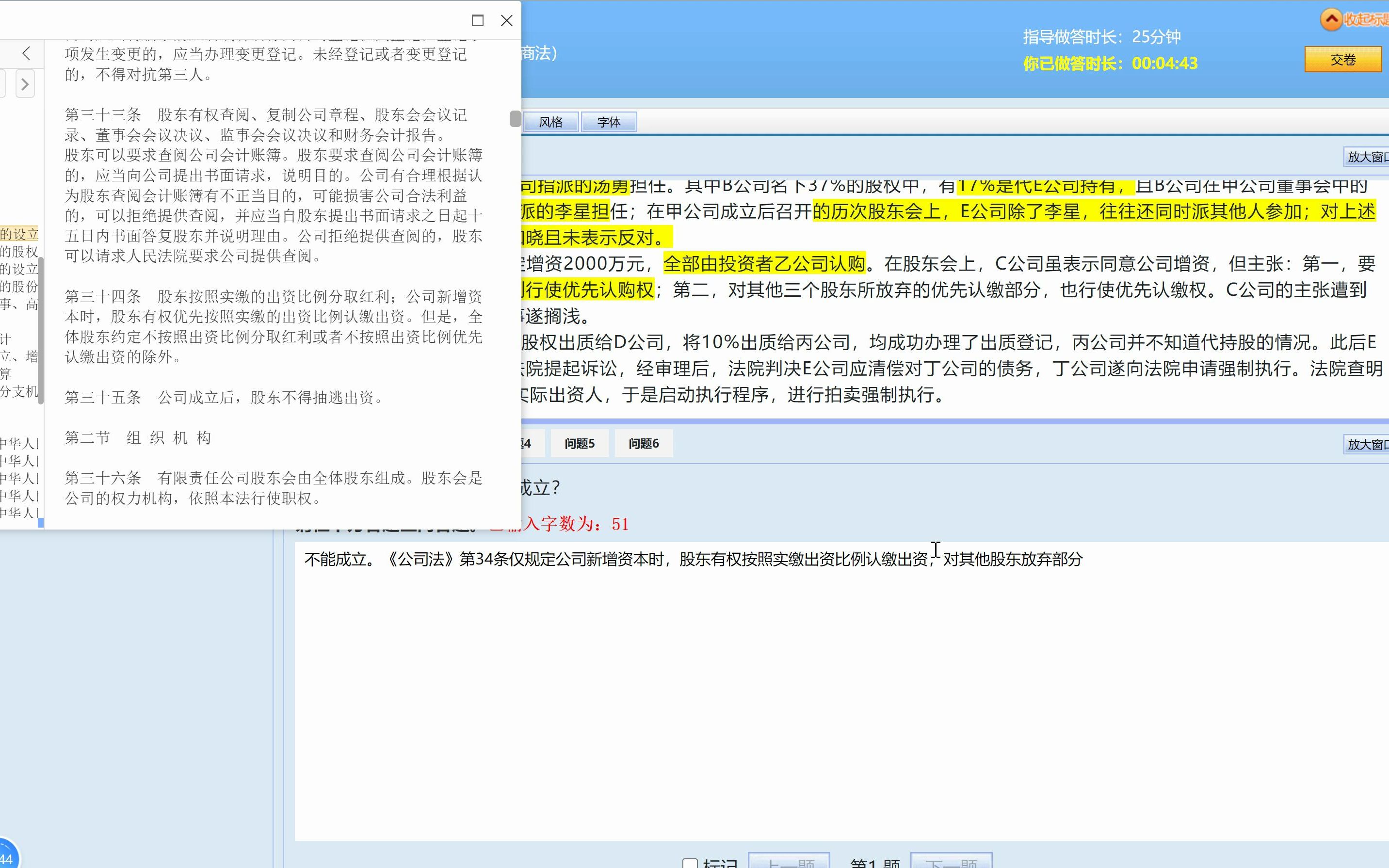Select highlighted sidebar chapter ending 的设立
The height and width of the screenshot is (868, 1389).
coord(19,234)
